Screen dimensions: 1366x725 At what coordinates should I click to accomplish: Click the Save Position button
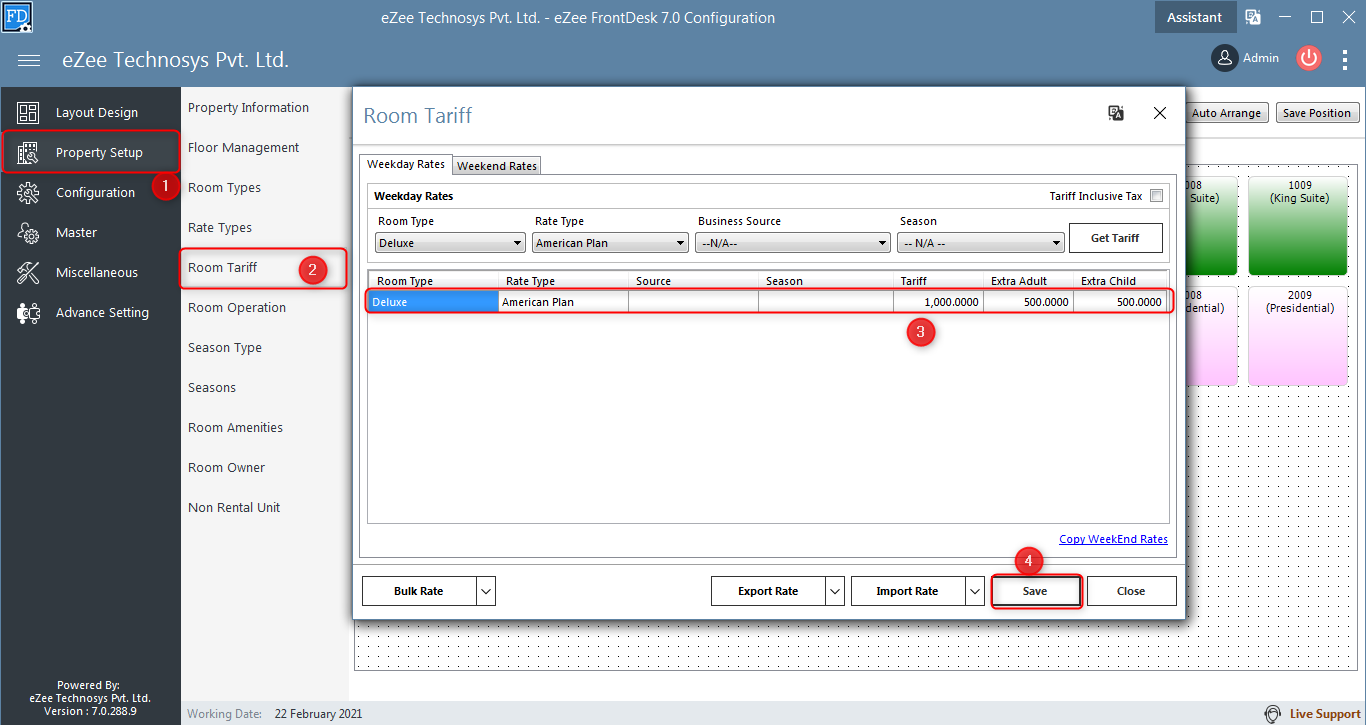tap(1317, 113)
